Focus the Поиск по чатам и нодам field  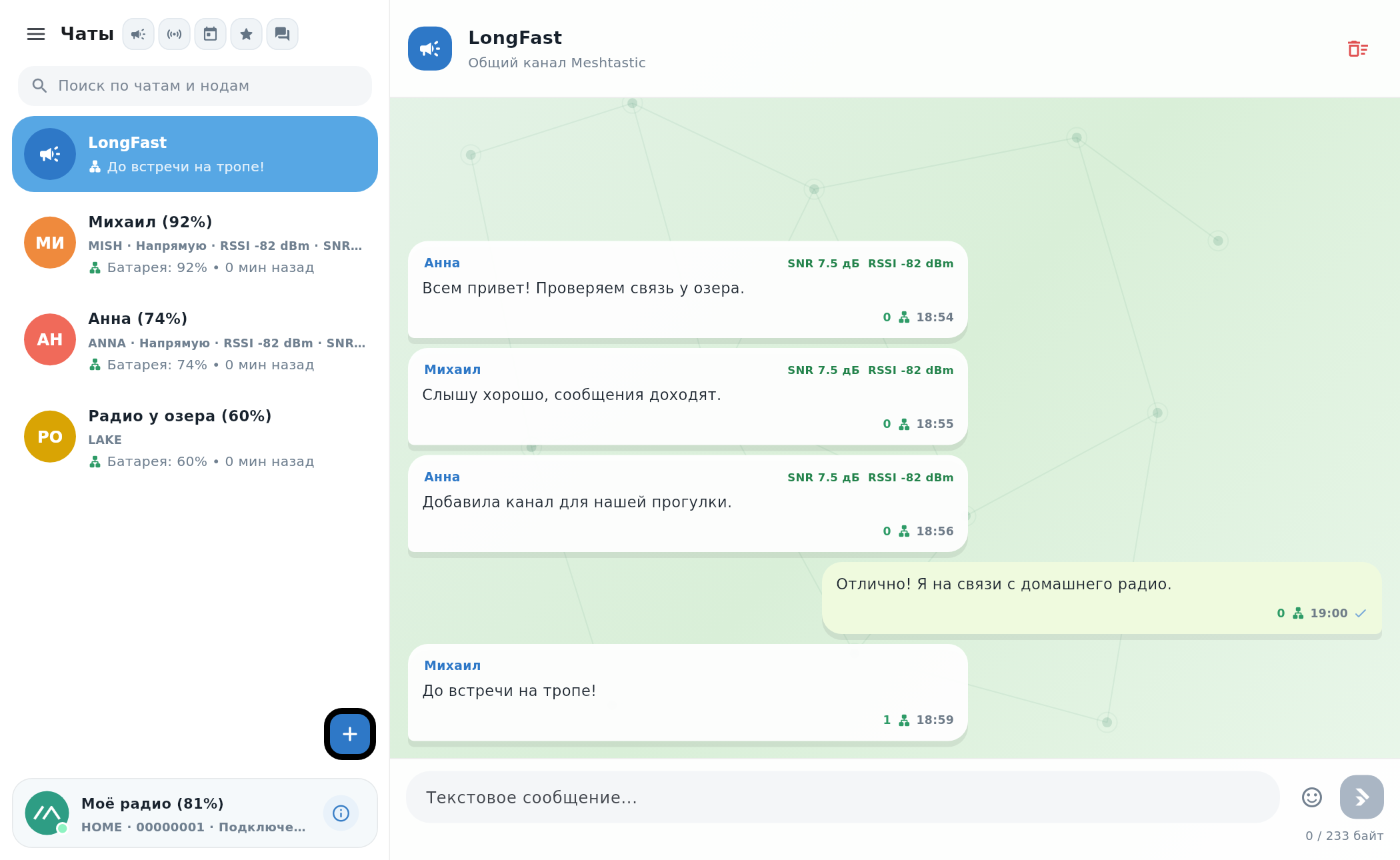[195, 86]
